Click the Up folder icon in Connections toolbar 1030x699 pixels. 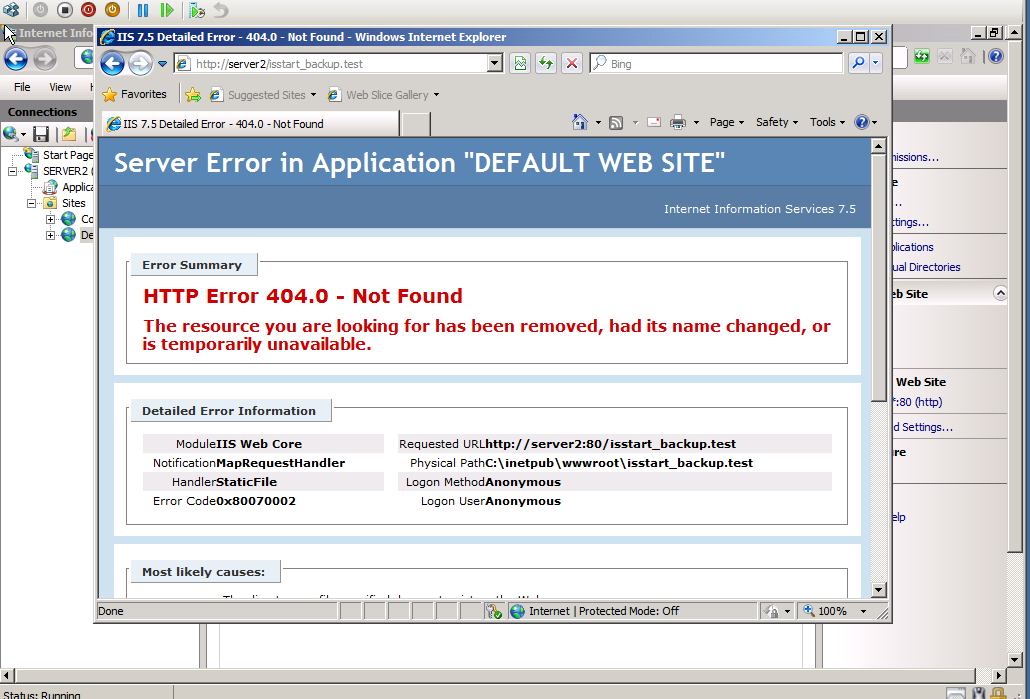[x=69, y=134]
